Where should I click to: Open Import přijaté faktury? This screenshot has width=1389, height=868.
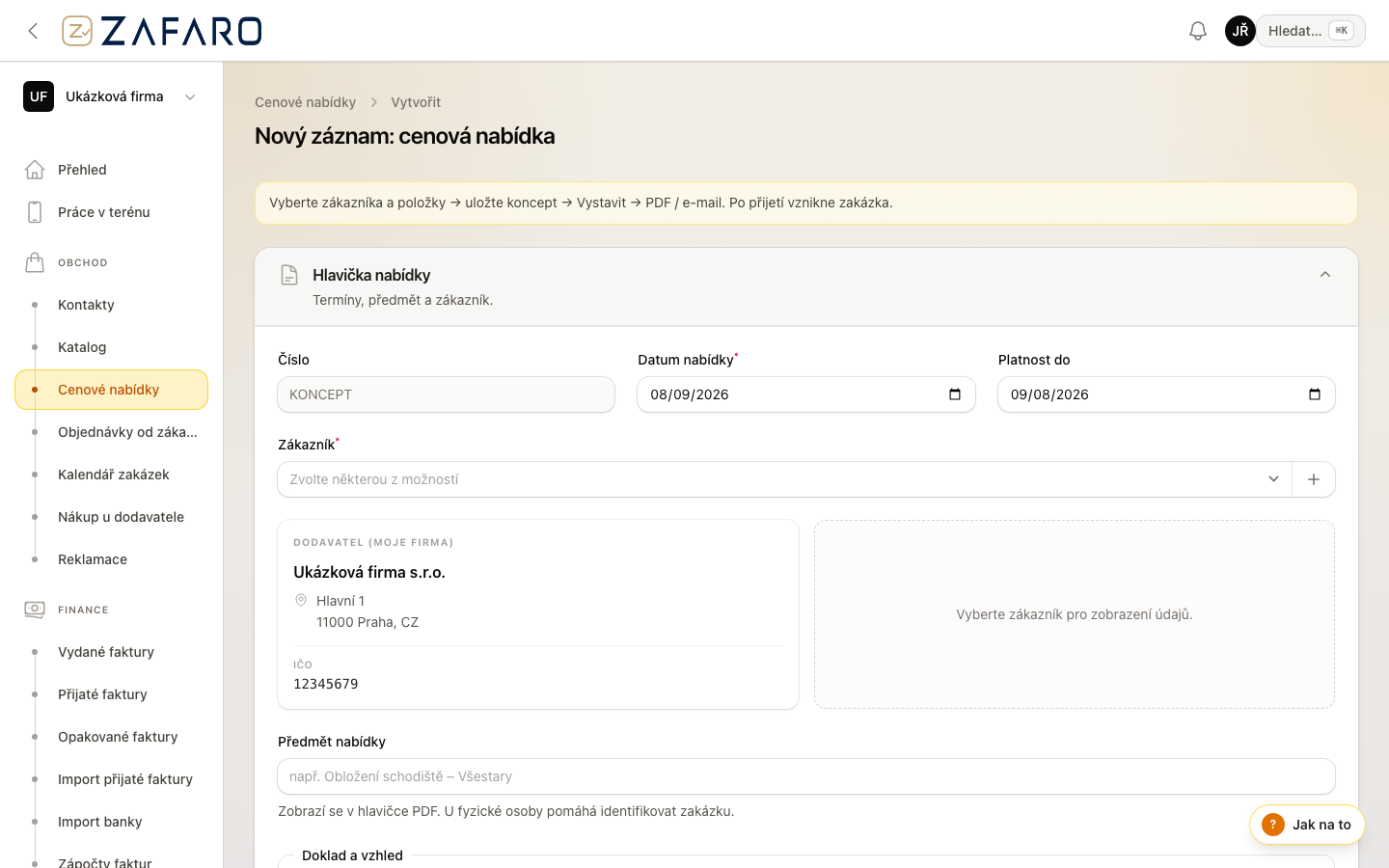[x=112, y=779]
